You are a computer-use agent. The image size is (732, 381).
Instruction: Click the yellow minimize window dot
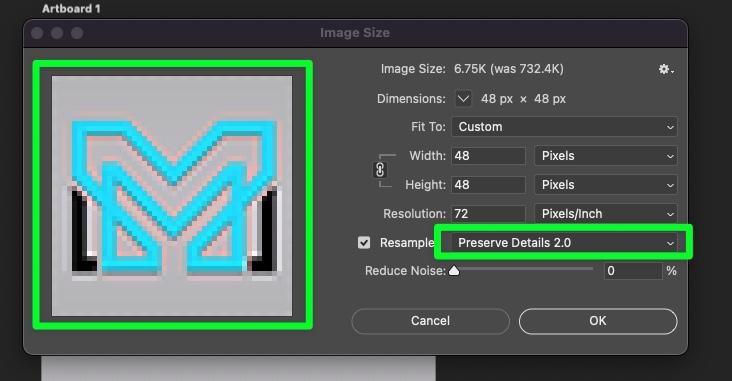pos(57,33)
